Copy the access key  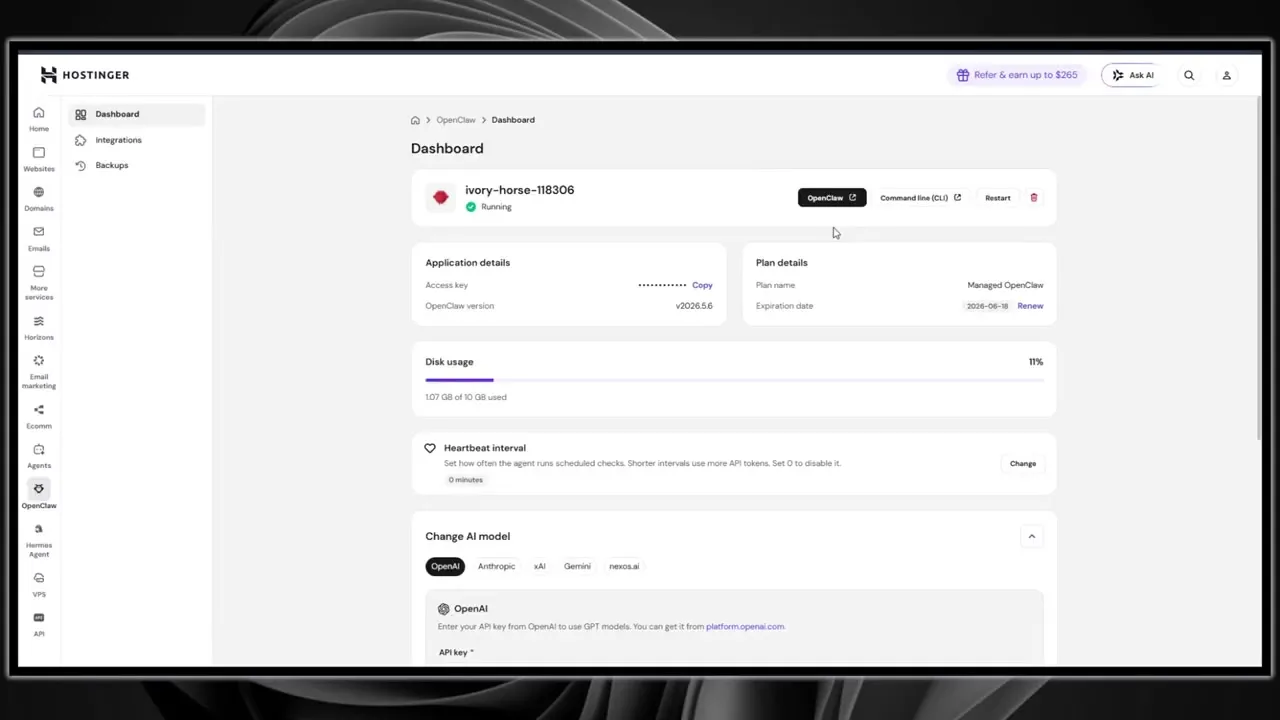click(702, 285)
